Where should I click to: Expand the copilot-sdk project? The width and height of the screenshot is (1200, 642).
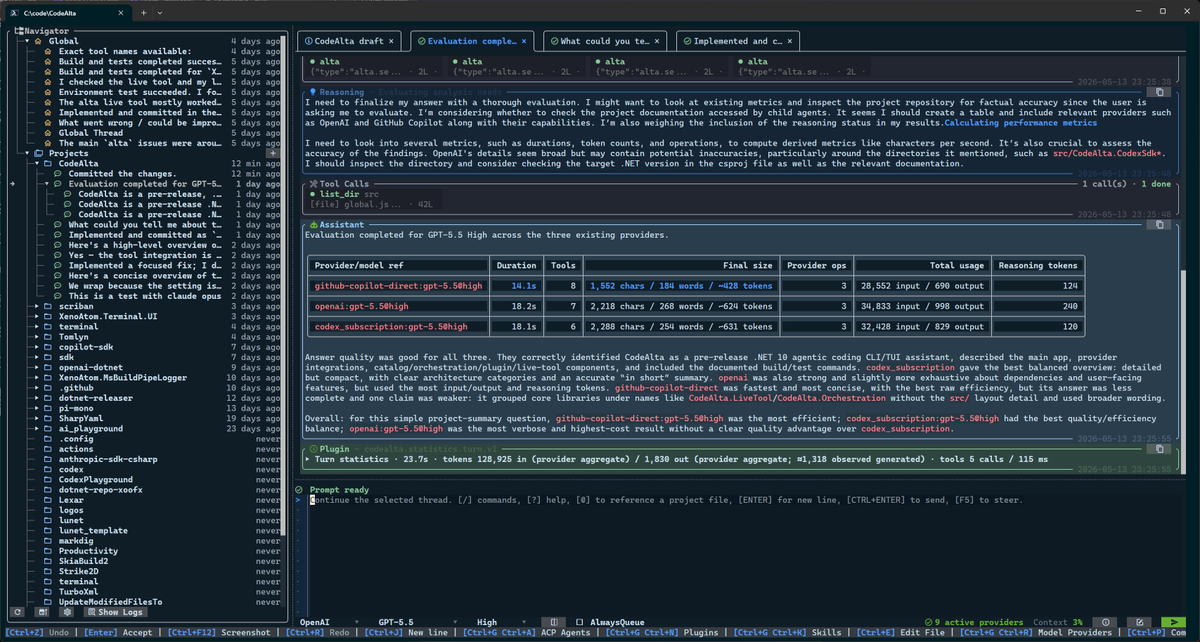pyautogui.click(x=36, y=347)
